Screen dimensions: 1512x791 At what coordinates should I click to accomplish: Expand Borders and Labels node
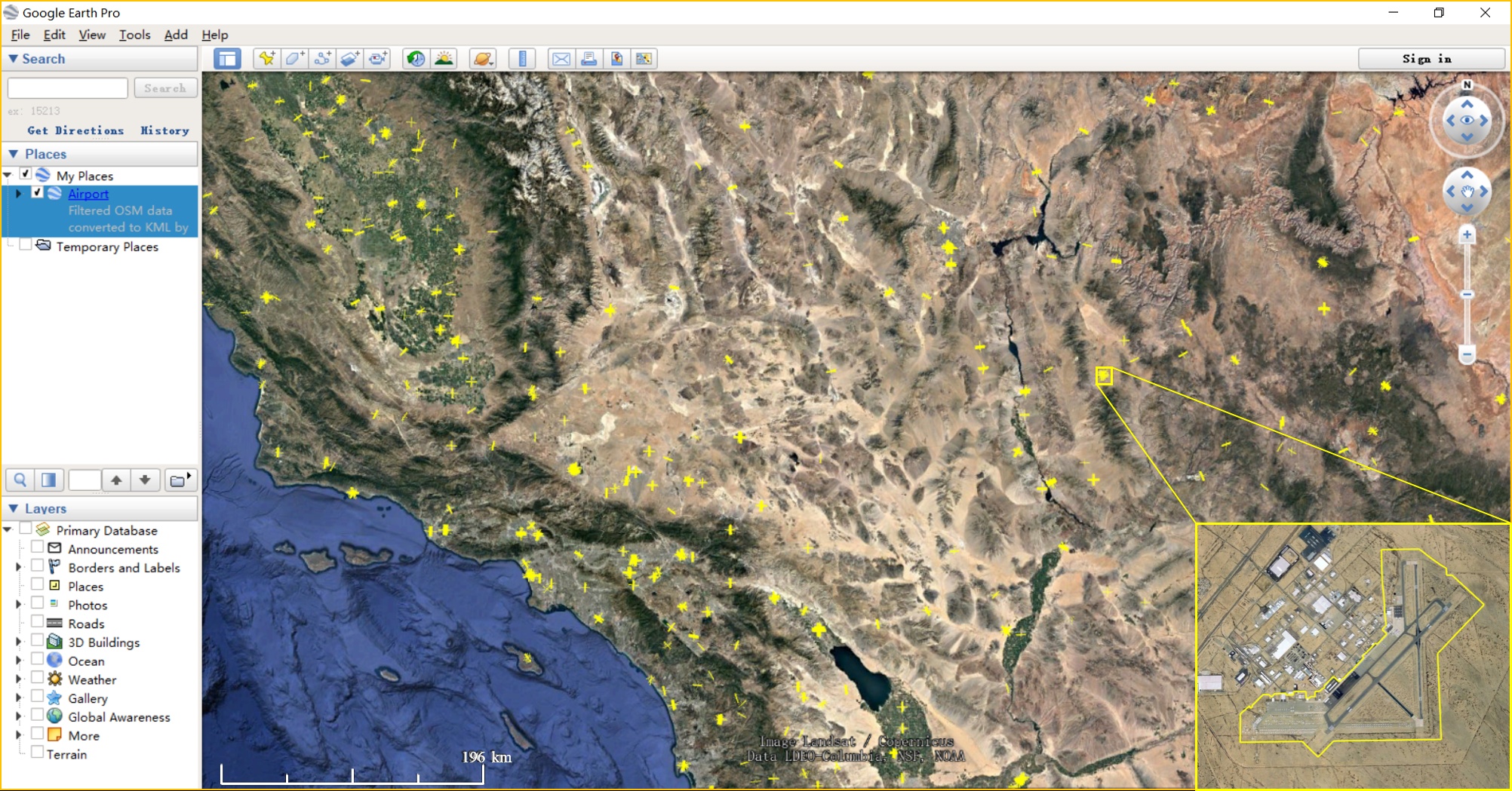tap(19, 567)
